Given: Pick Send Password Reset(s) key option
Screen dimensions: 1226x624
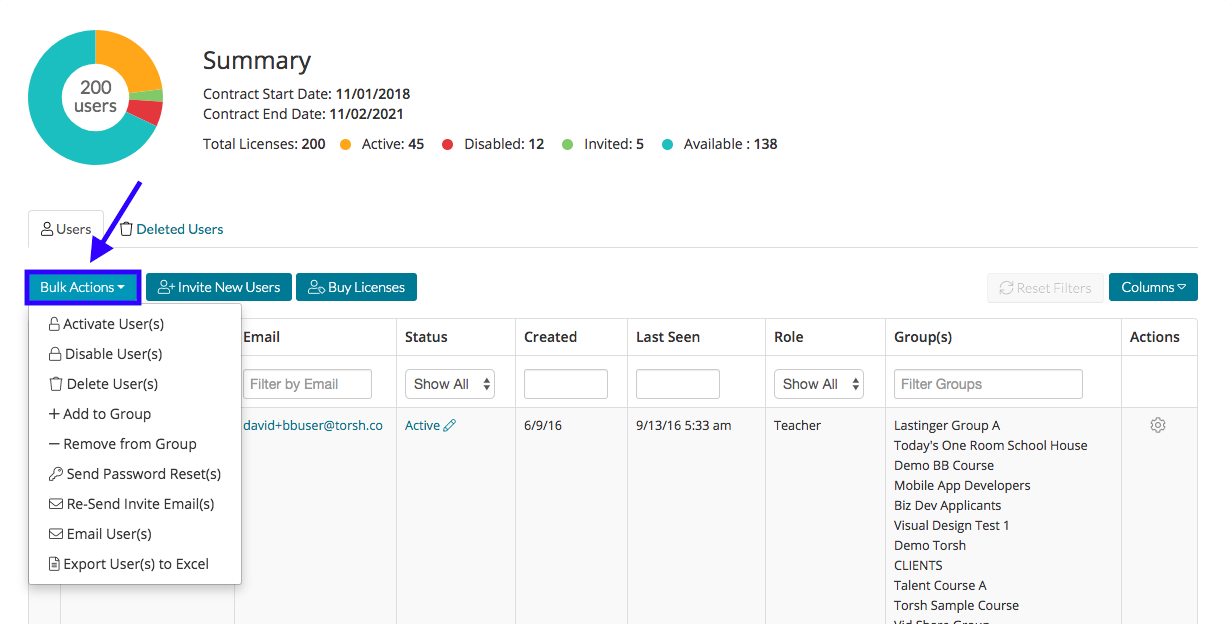Looking at the screenshot, I should point(135,474).
